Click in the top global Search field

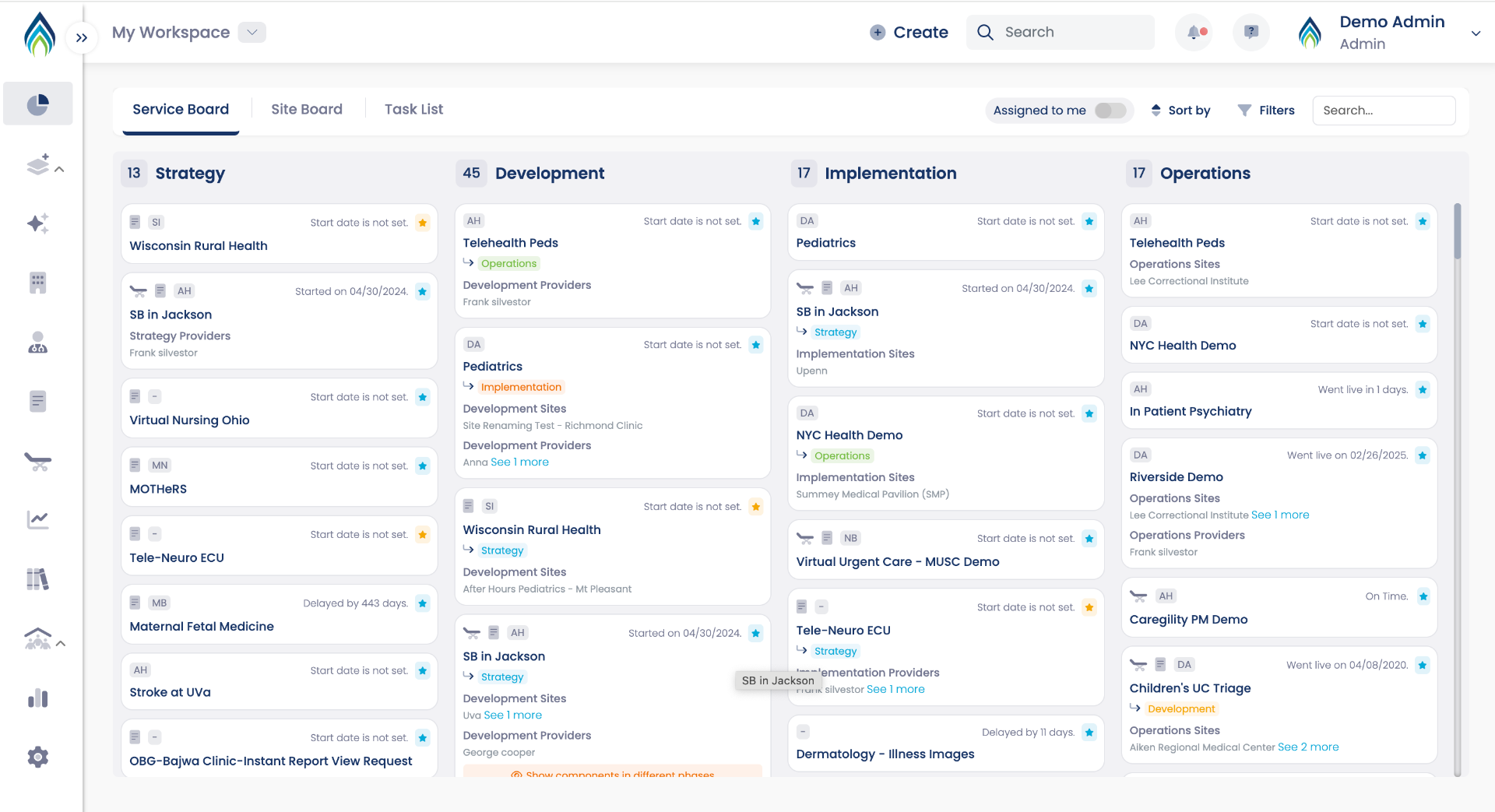coord(1061,32)
